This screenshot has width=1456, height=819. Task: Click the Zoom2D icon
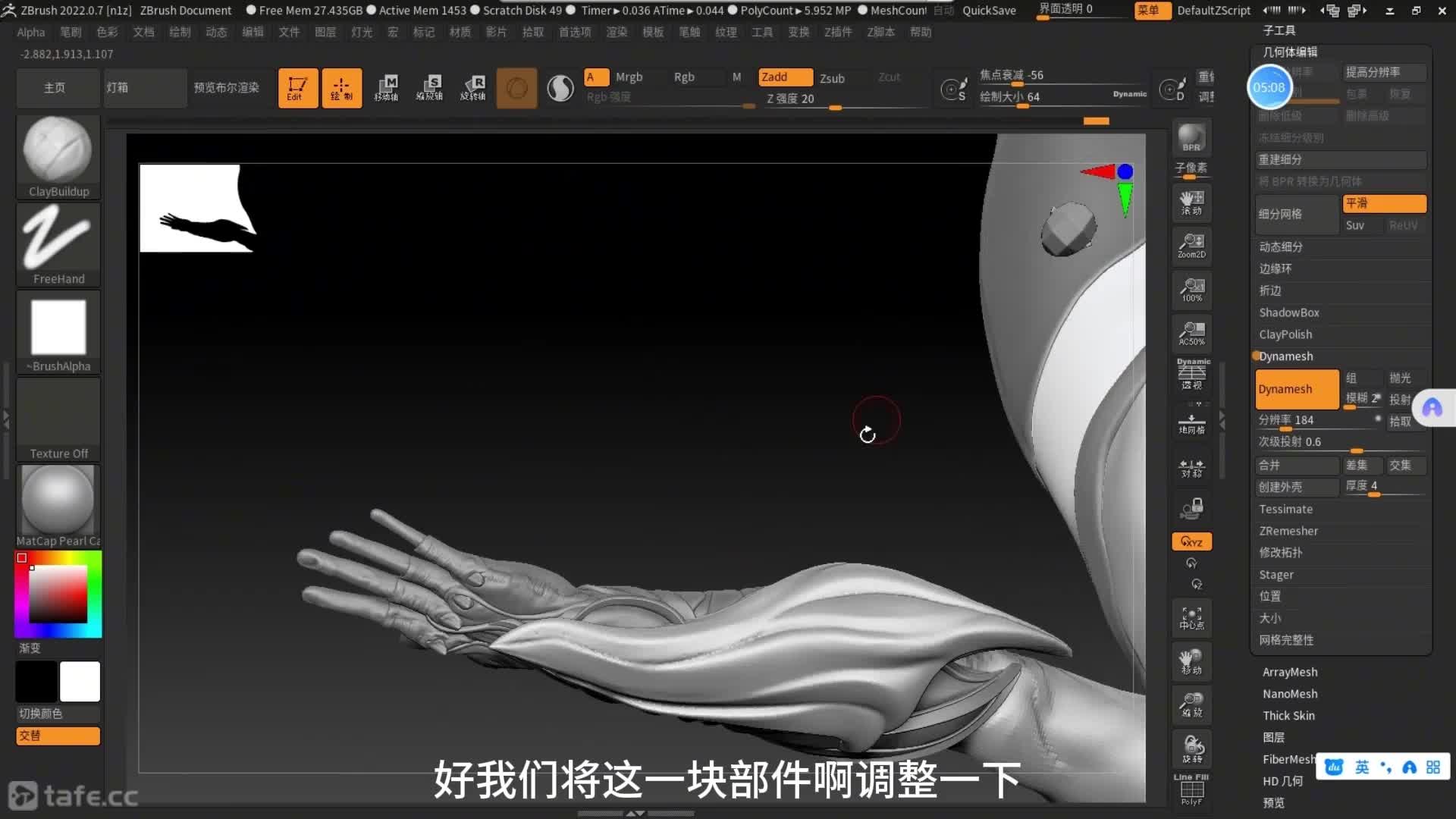coord(1191,246)
